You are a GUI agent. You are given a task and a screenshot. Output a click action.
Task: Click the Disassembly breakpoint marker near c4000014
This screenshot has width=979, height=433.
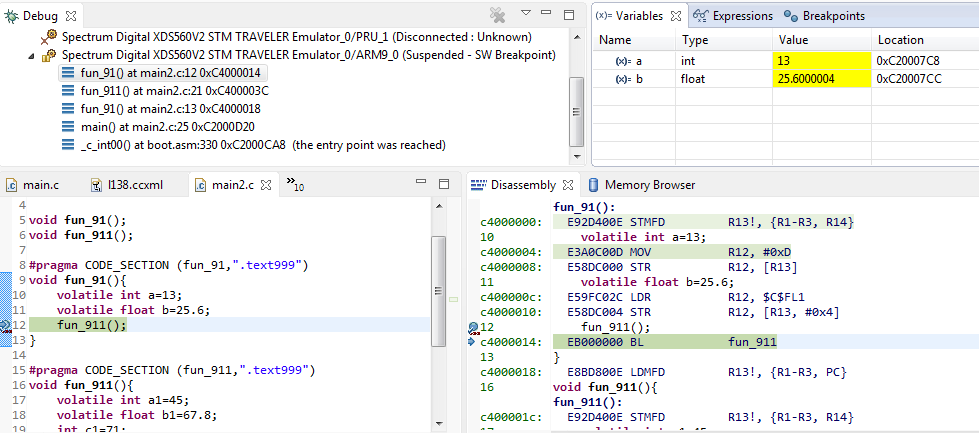click(473, 328)
